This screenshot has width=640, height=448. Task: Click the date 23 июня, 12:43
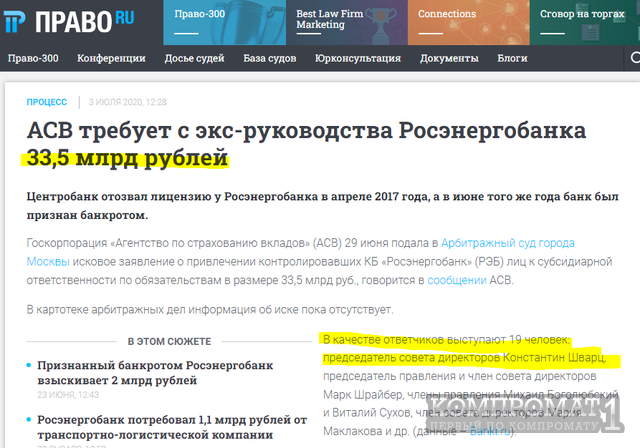(x=68, y=395)
